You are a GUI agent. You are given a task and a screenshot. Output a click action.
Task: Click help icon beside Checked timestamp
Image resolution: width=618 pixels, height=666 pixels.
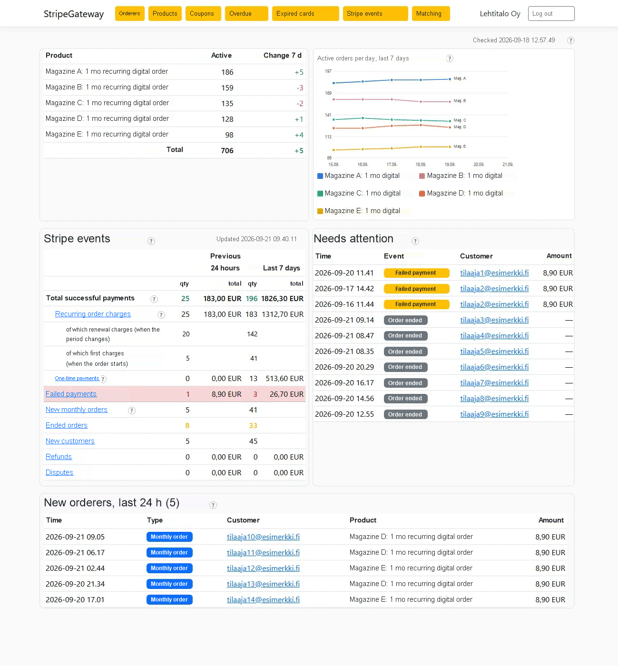click(x=570, y=40)
